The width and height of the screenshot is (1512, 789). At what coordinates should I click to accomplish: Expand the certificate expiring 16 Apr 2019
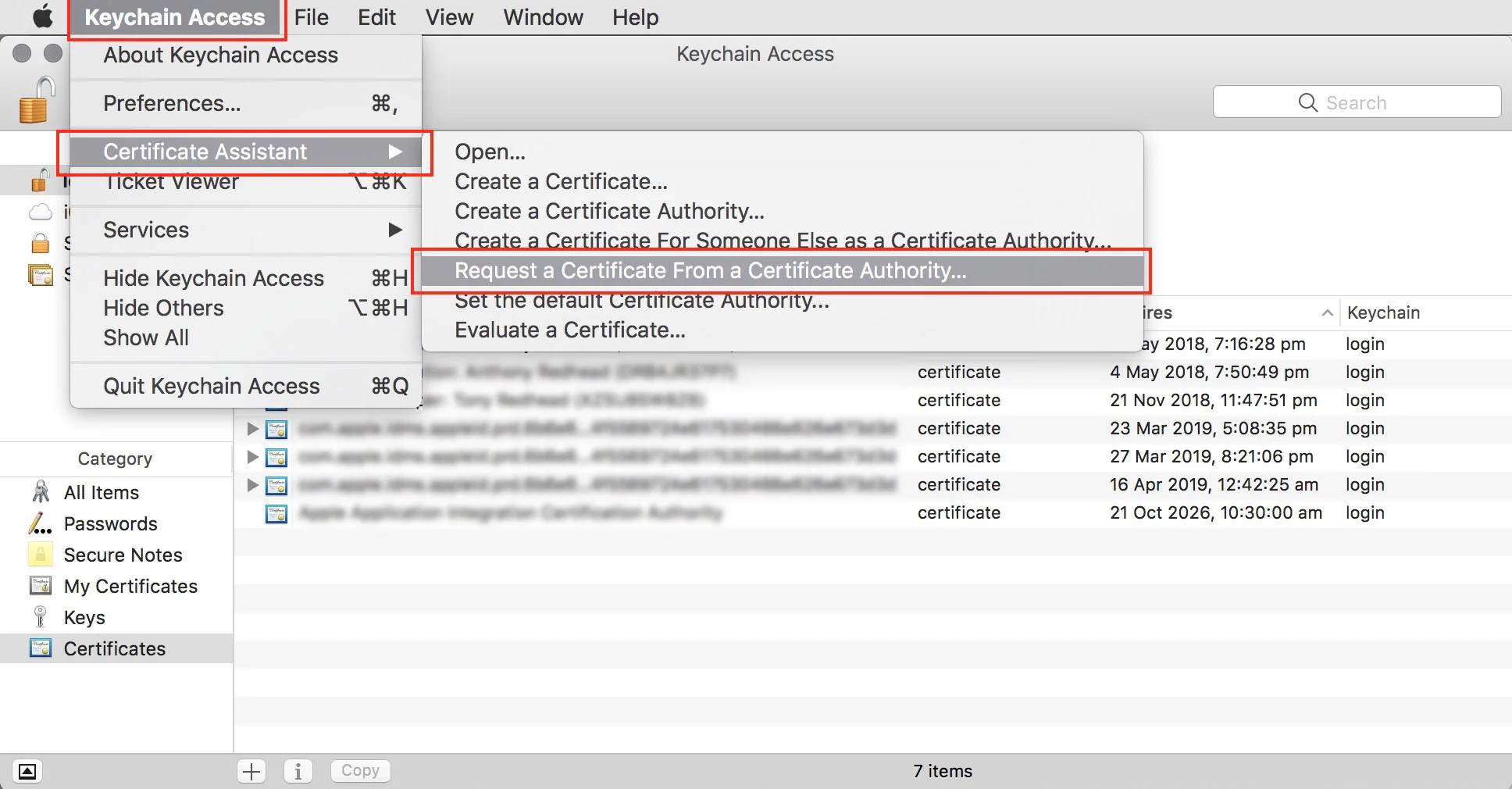[x=252, y=484]
